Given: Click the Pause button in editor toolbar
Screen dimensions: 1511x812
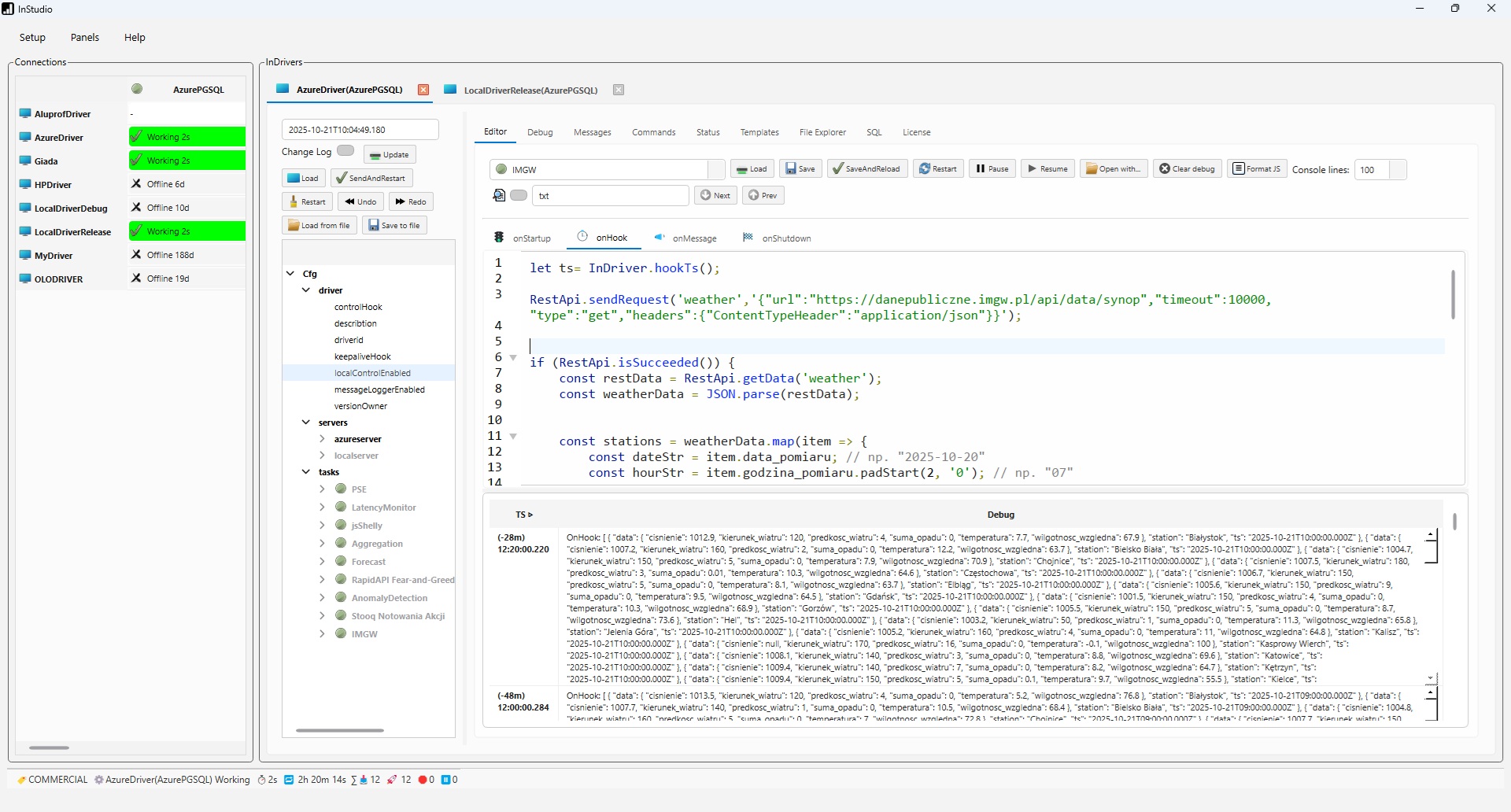Looking at the screenshot, I should (x=992, y=169).
